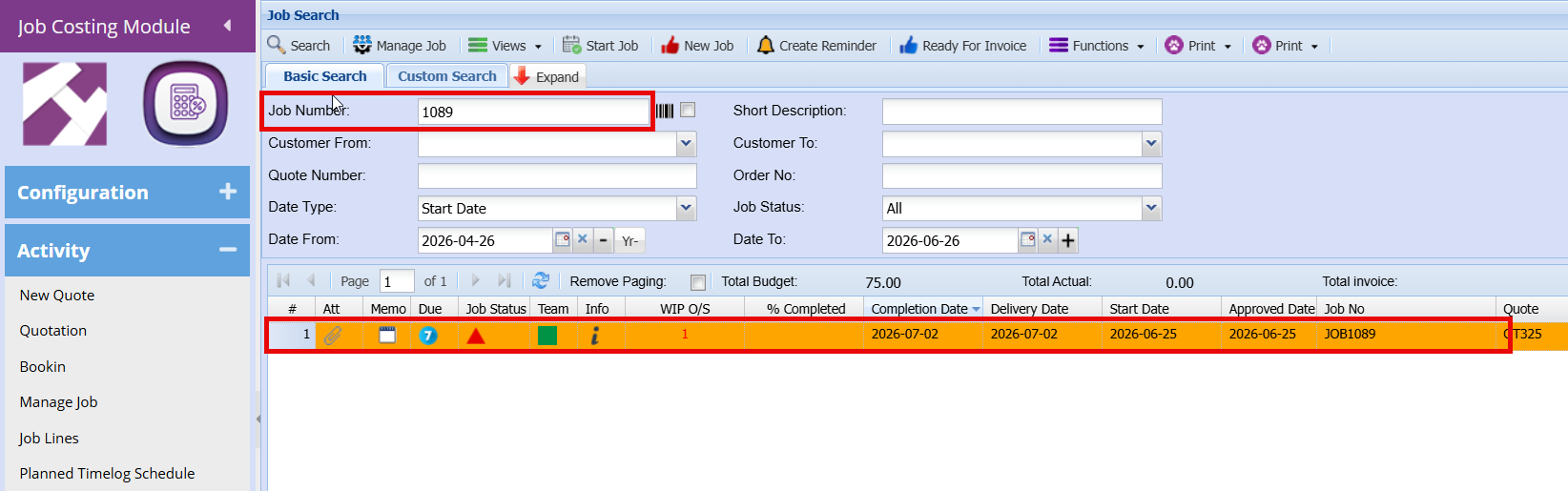
Task: Click the Create Reminder toolbar button
Action: pyautogui.click(x=816, y=45)
